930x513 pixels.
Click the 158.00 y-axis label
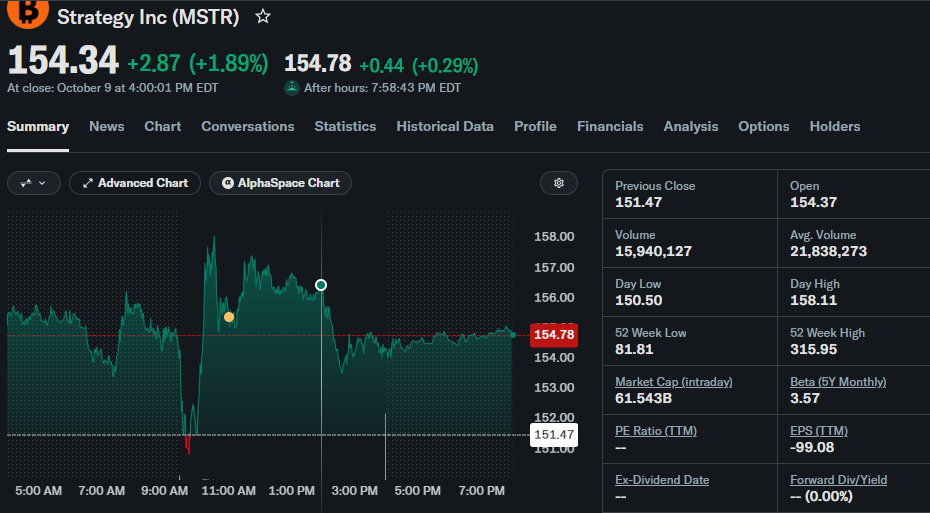[x=554, y=237]
